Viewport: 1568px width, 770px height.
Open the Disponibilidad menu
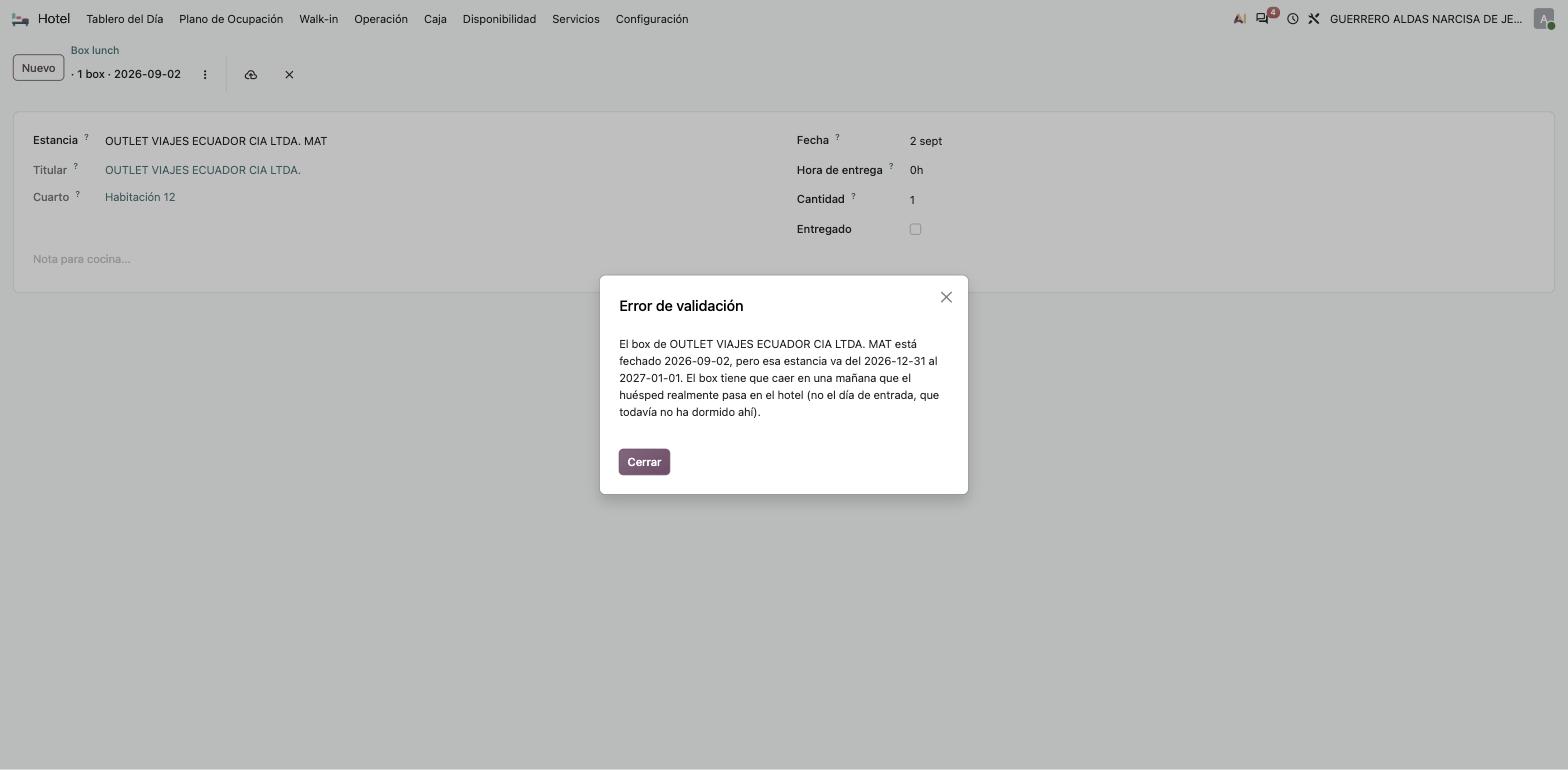click(x=499, y=19)
